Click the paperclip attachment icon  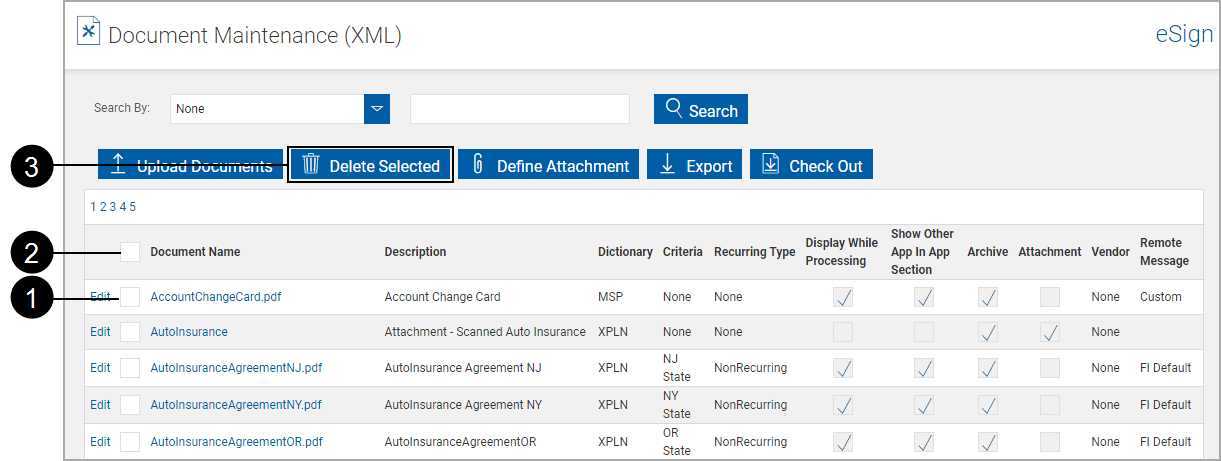click(477, 165)
